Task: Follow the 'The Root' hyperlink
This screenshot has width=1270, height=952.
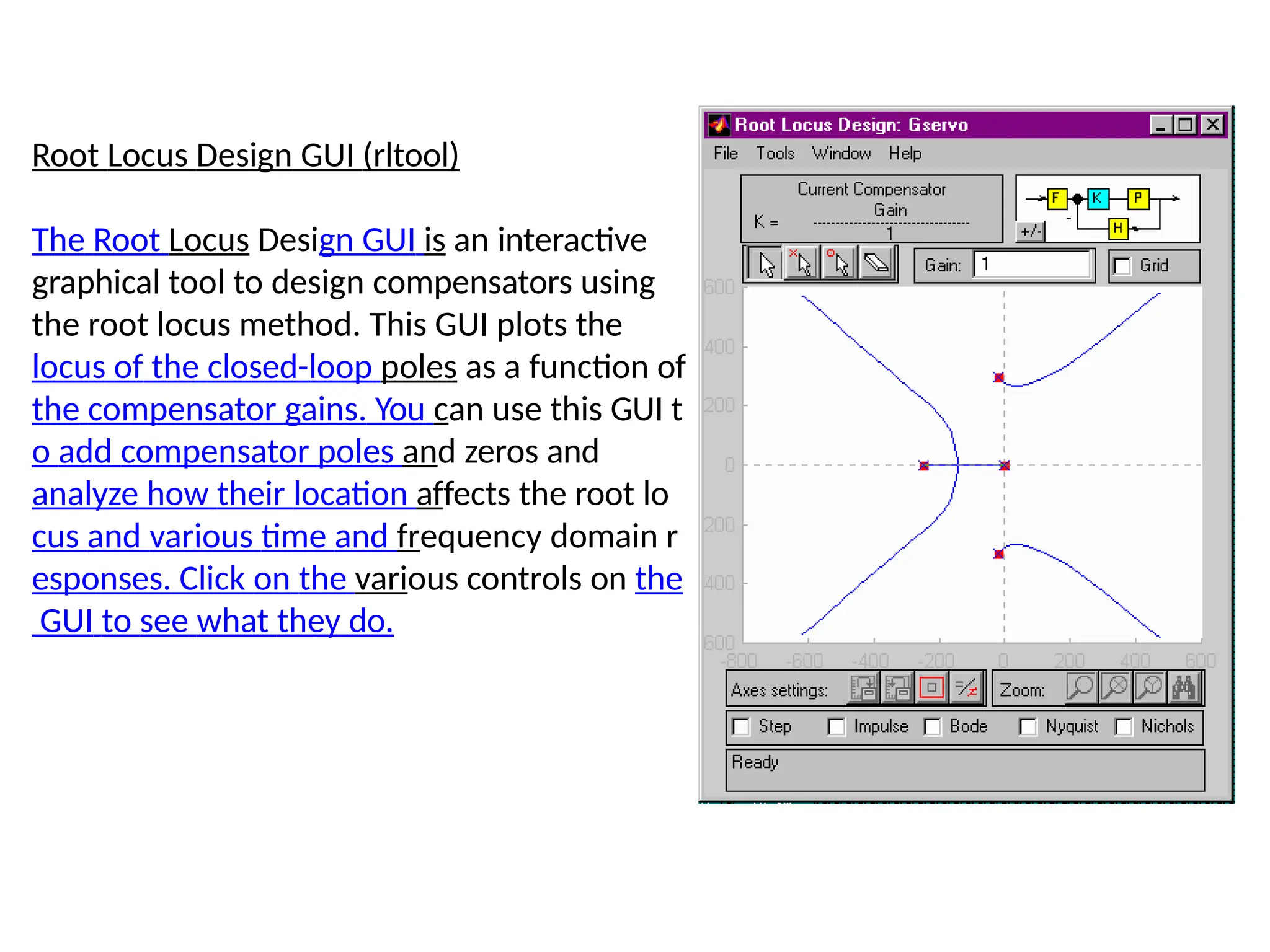Action: point(96,240)
